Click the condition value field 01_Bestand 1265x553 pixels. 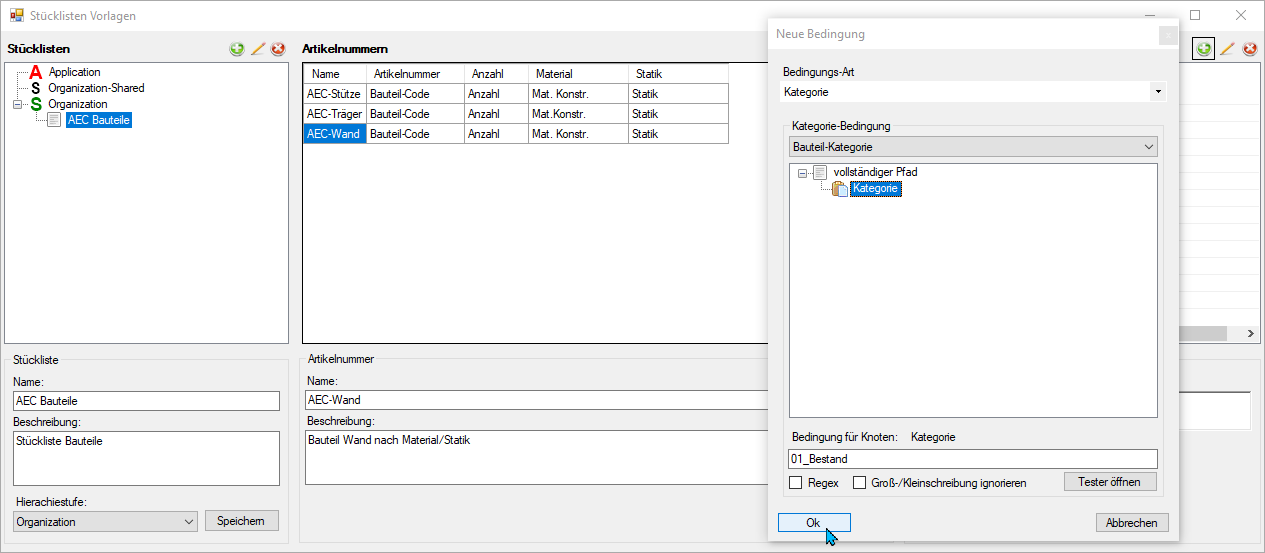[973, 459]
